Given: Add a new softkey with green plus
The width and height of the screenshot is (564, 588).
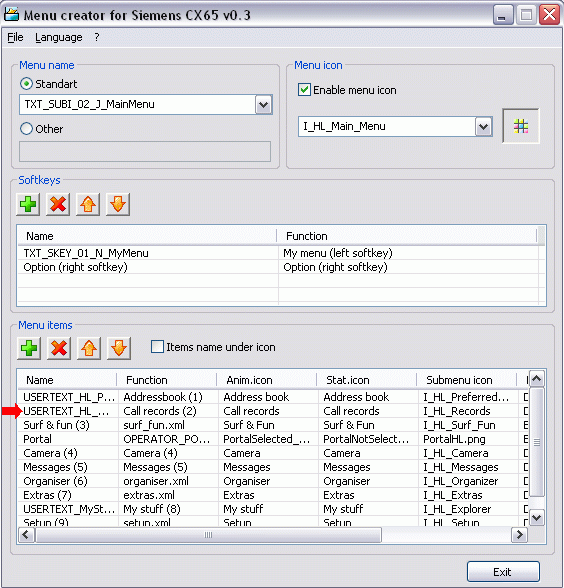Looking at the screenshot, I should coord(28,205).
